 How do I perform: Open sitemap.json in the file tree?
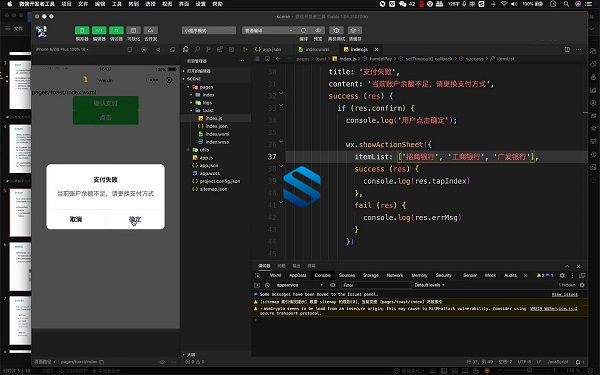216,189
